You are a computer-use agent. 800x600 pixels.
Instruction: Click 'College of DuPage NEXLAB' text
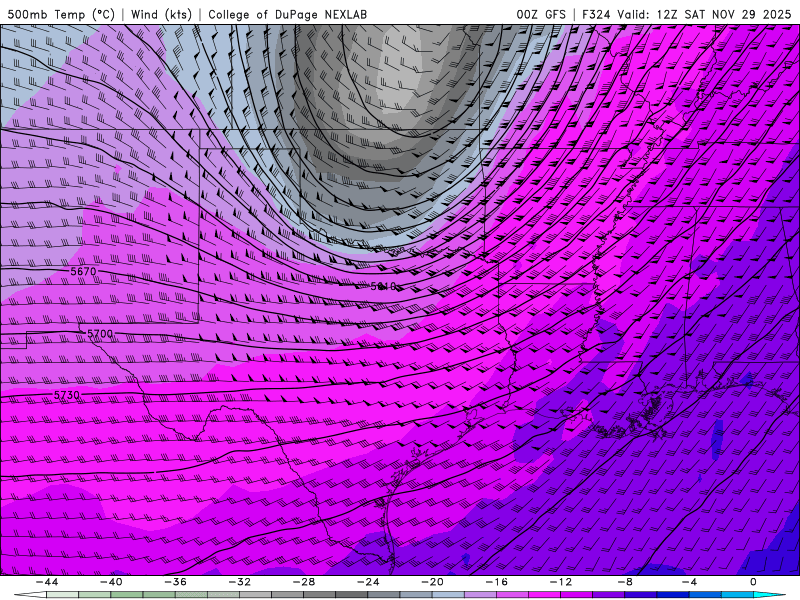287,14
